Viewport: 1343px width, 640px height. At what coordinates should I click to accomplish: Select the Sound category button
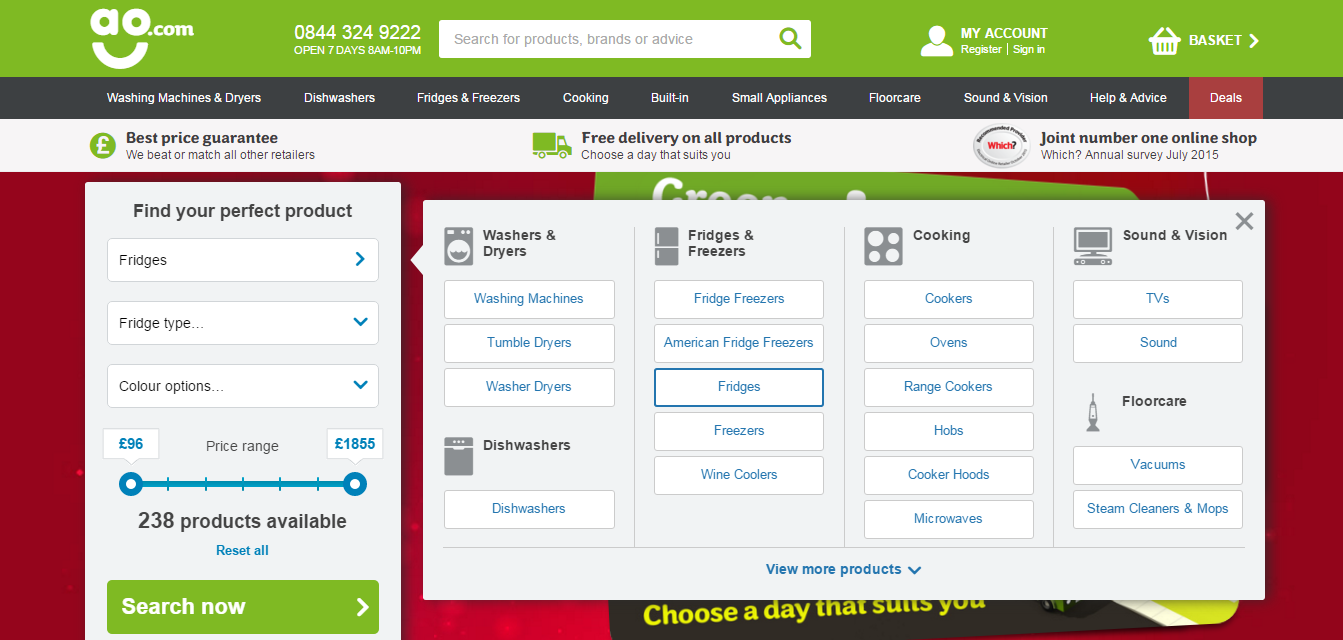1158,343
